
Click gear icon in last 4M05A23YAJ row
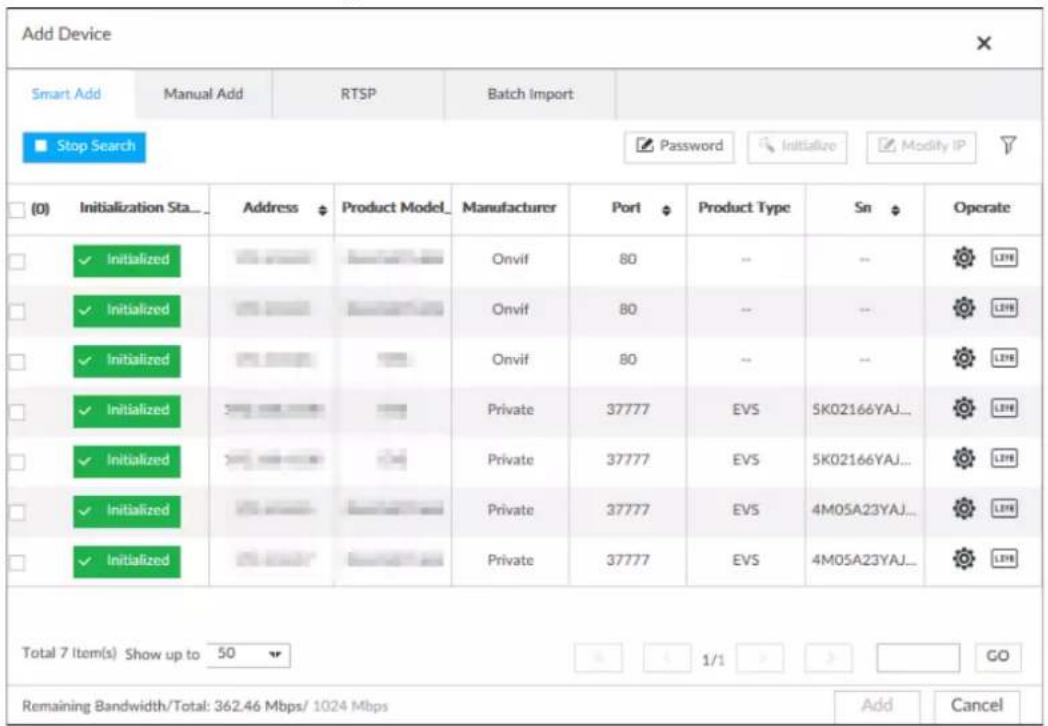(963, 558)
